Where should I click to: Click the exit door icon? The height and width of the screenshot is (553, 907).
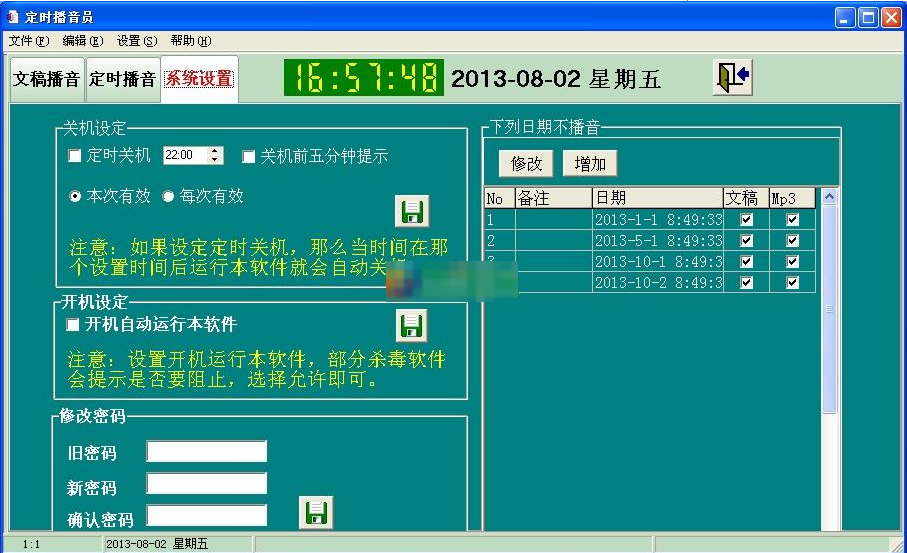click(732, 78)
